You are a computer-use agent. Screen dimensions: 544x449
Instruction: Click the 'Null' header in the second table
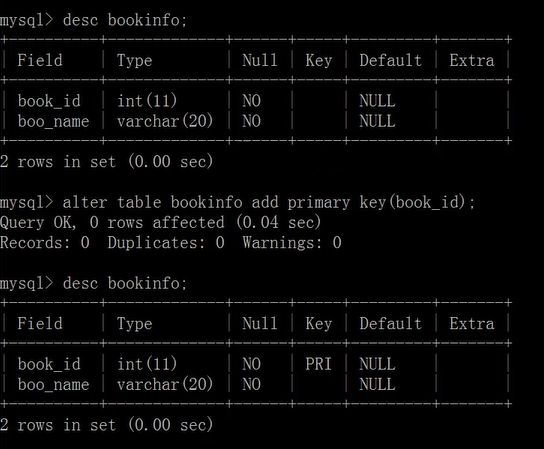pyautogui.click(x=260, y=323)
